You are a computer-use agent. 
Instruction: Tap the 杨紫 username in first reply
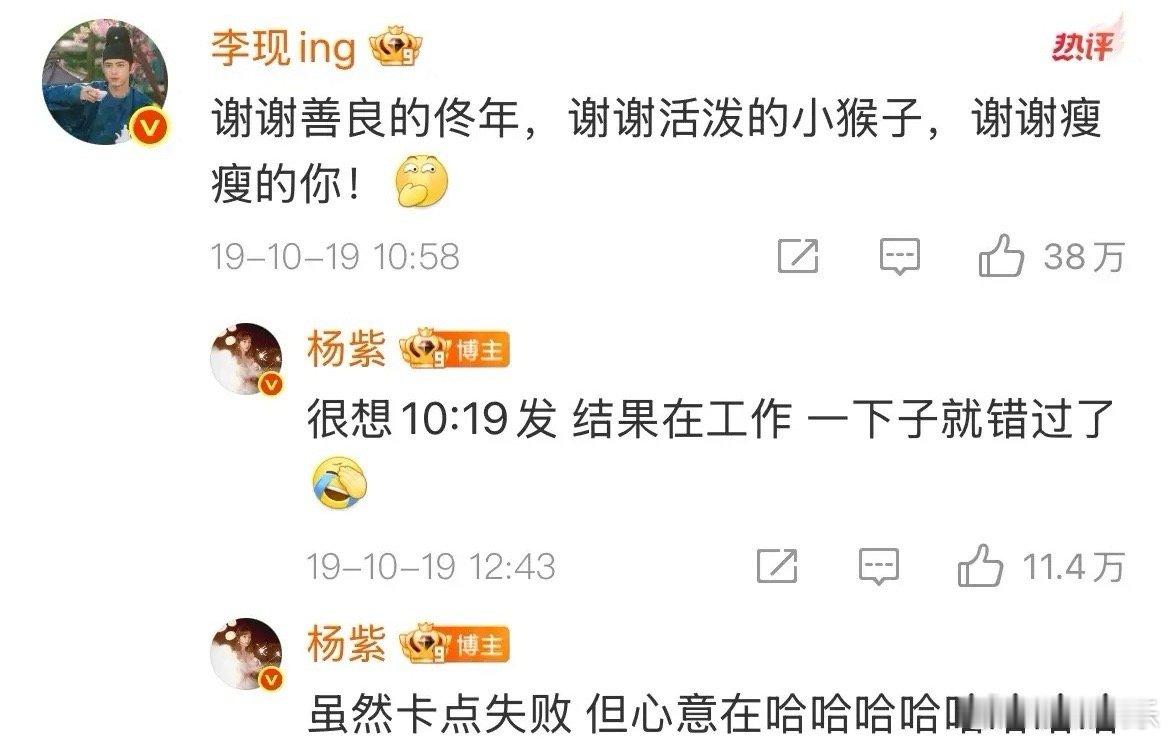(346, 349)
